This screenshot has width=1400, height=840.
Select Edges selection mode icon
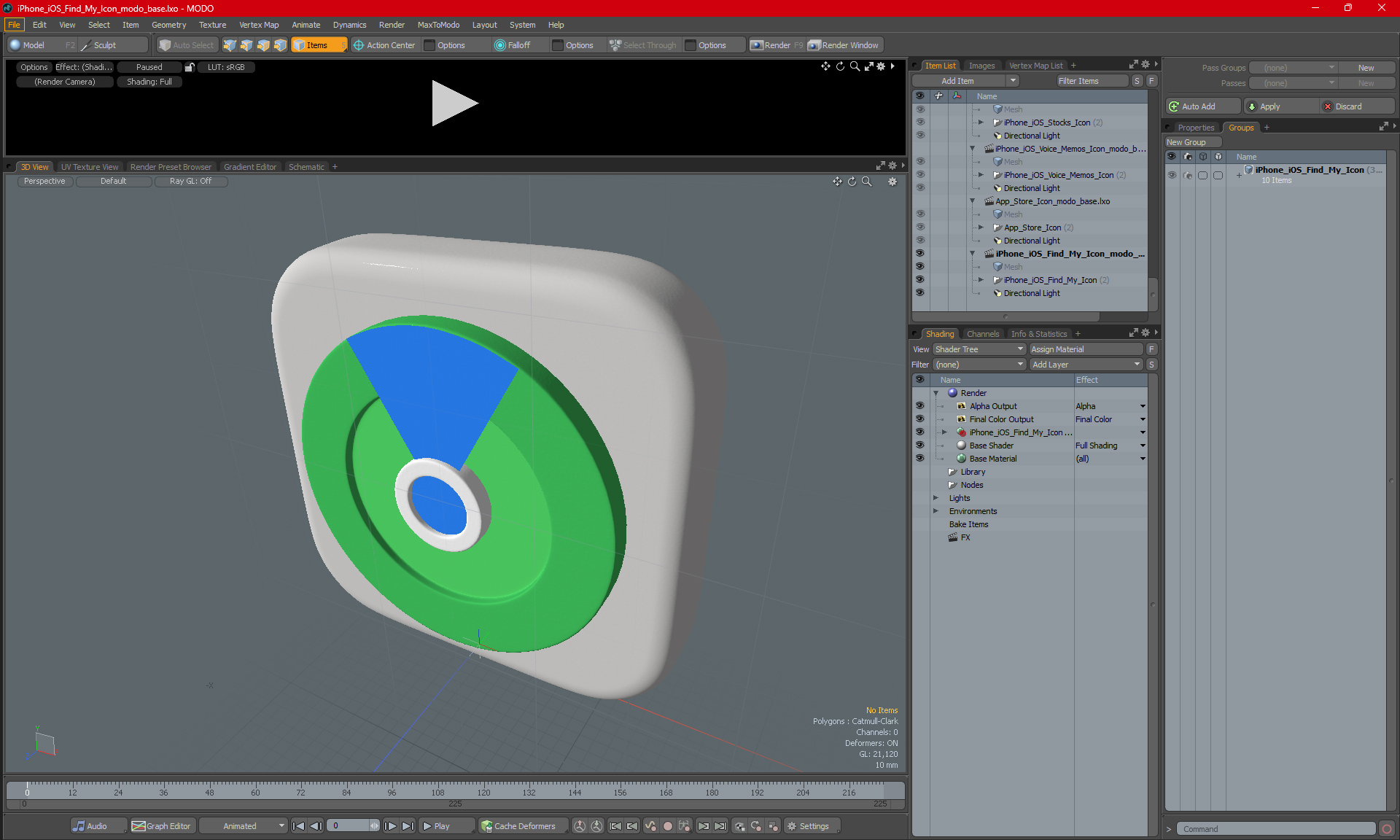pos(246,45)
